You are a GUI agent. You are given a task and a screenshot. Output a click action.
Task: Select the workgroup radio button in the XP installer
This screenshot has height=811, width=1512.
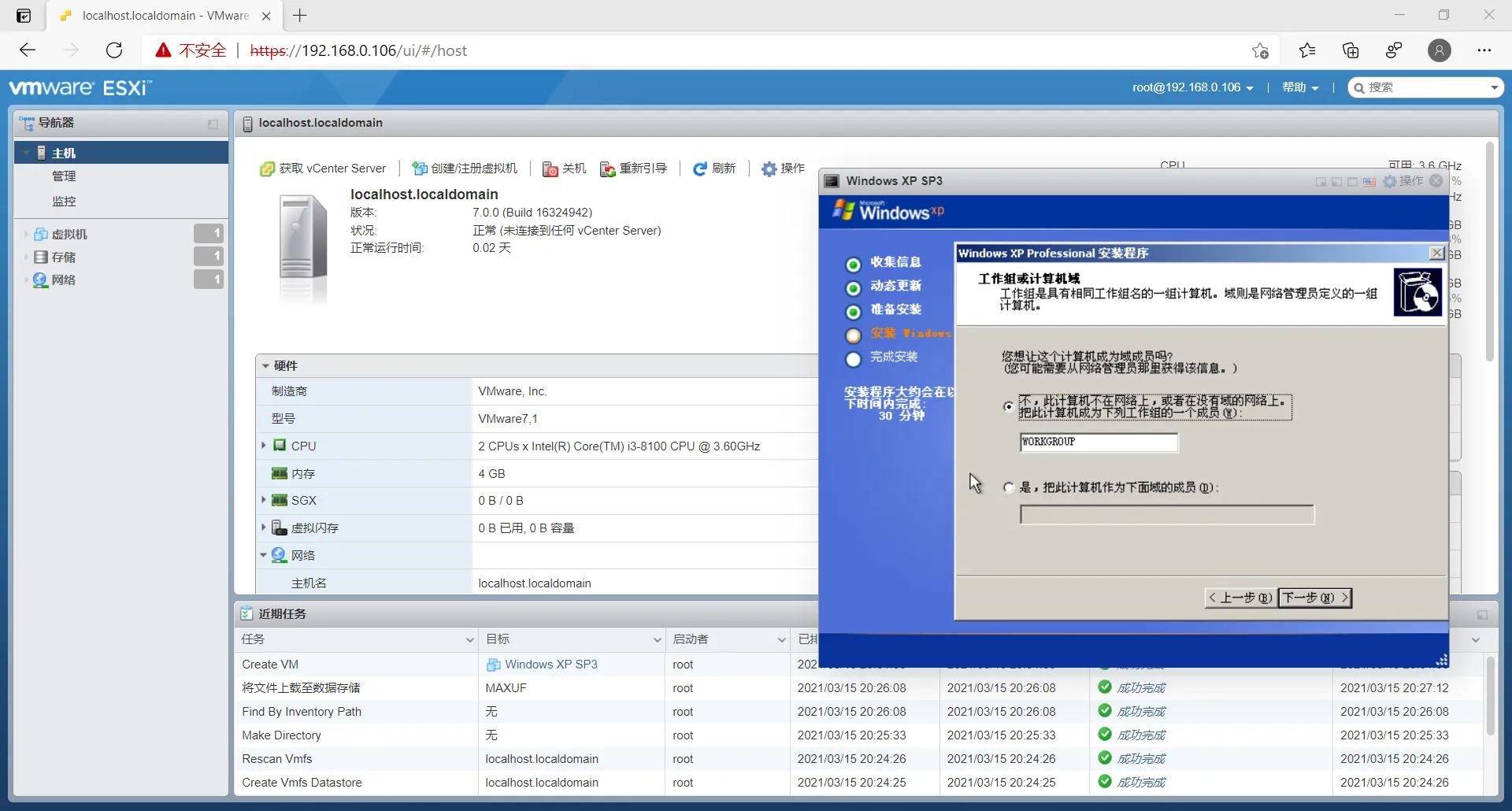[1008, 406]
